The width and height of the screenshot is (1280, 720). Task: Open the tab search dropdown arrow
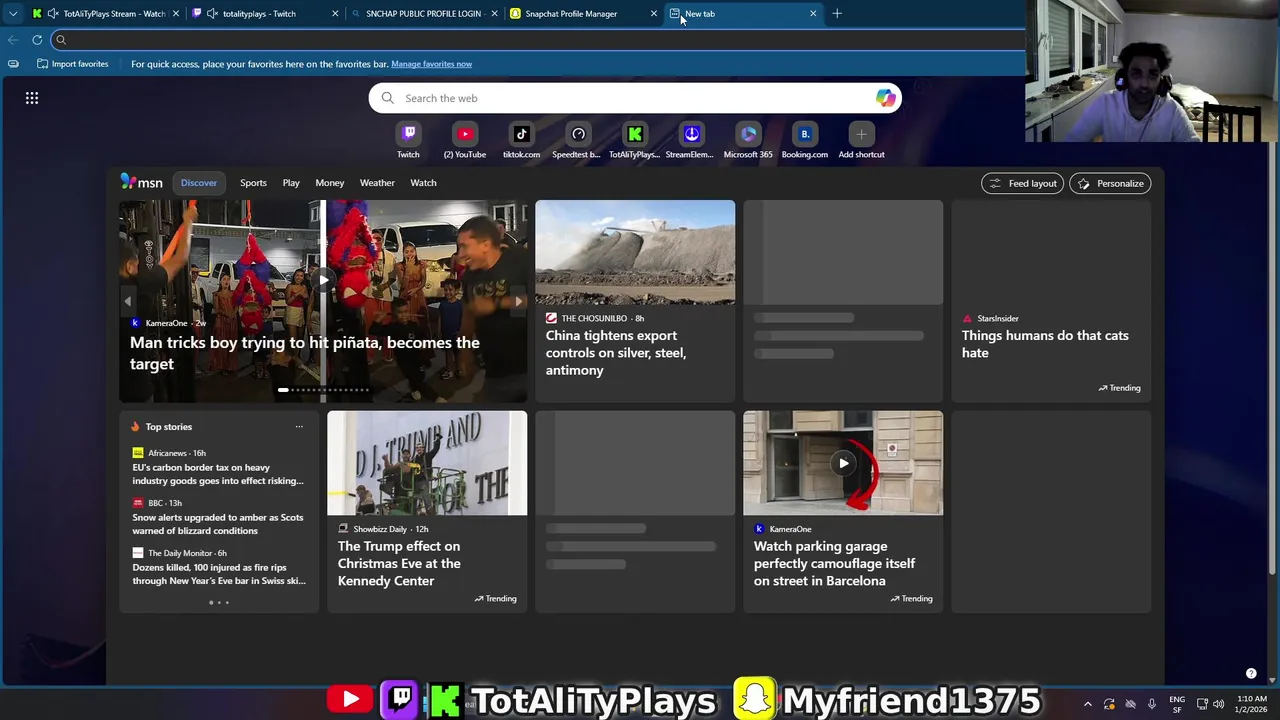point(12,14)
